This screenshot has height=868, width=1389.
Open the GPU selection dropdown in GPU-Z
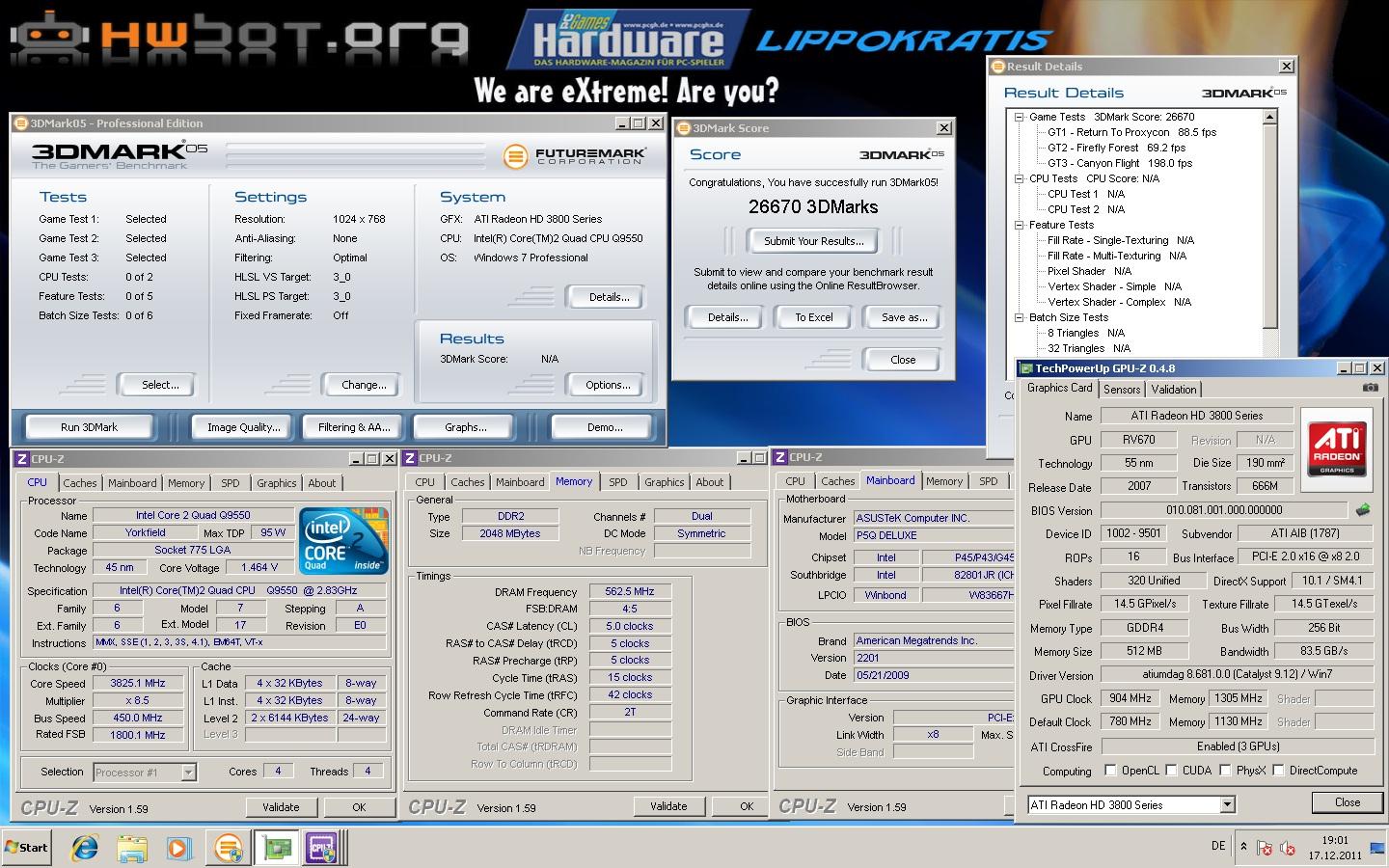pos(1227,804)
